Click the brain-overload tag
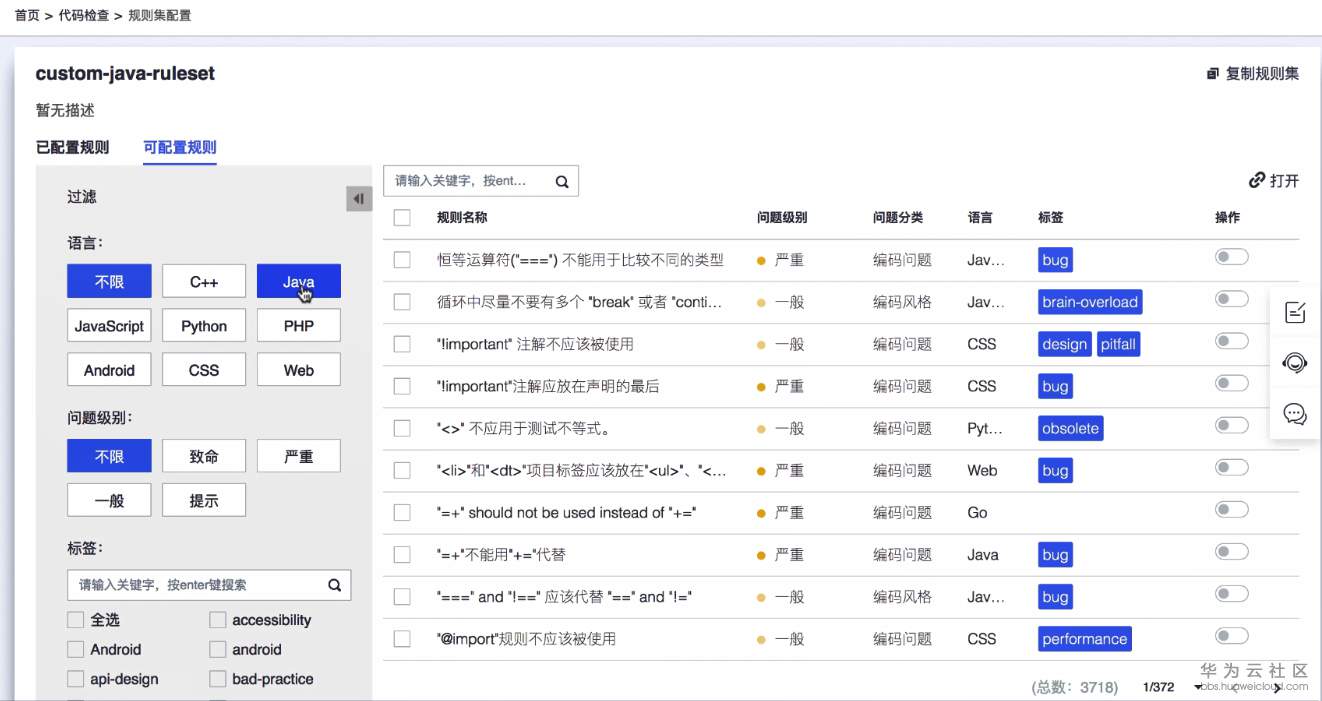 point(1090,302)
